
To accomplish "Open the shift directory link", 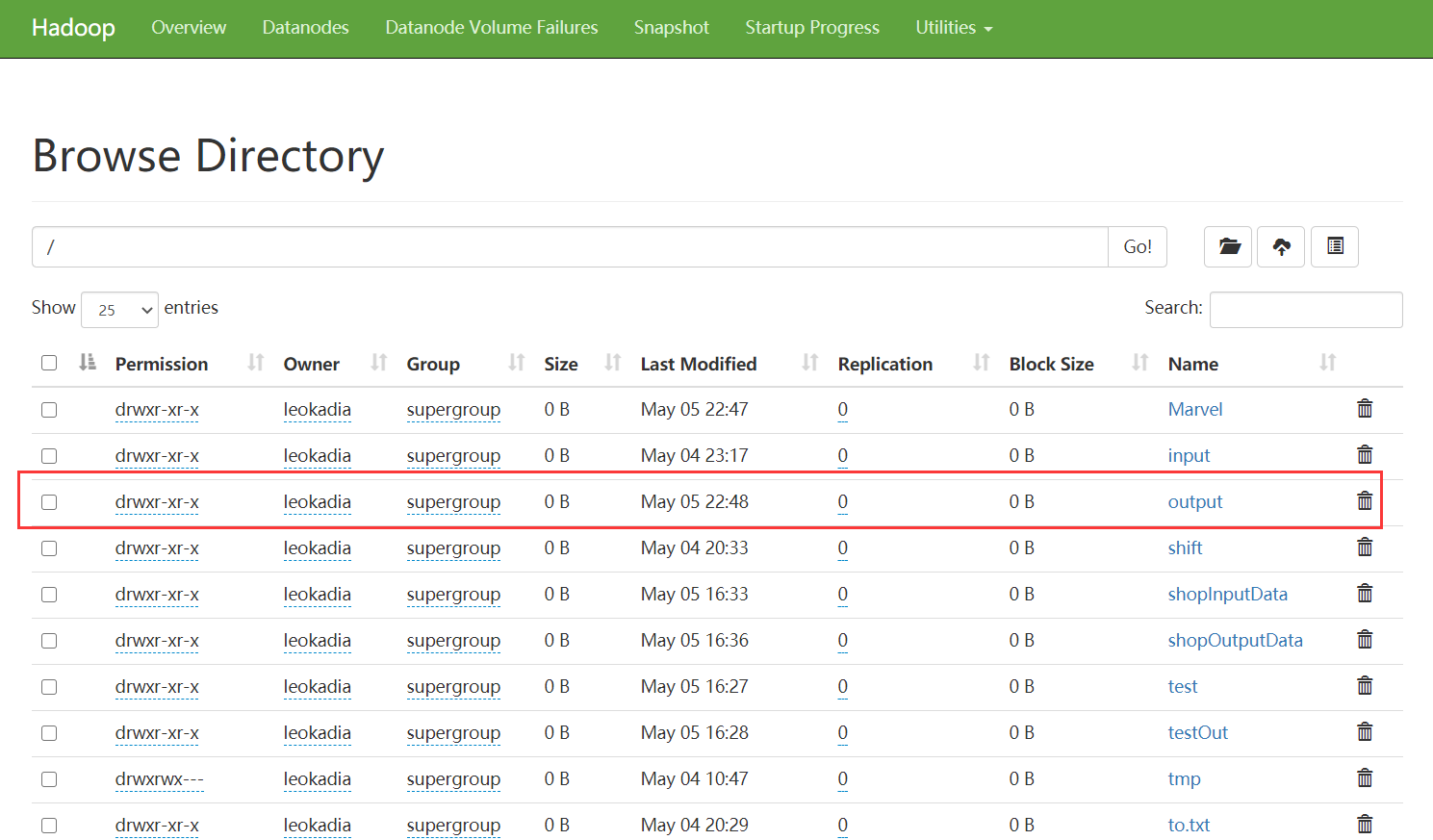I will click(1186, 547).
